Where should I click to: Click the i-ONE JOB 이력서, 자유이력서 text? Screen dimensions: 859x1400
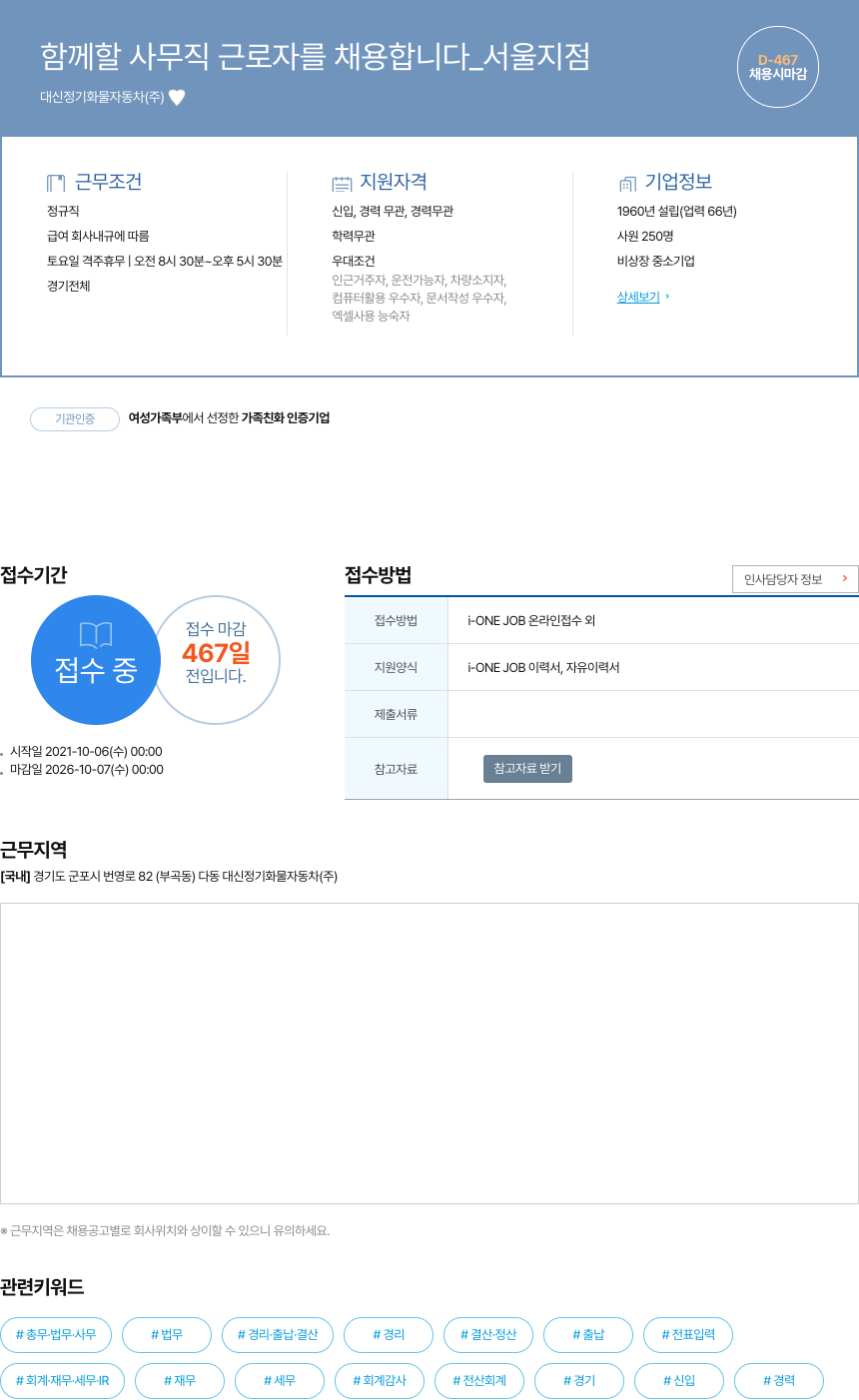tap(543, 667)
